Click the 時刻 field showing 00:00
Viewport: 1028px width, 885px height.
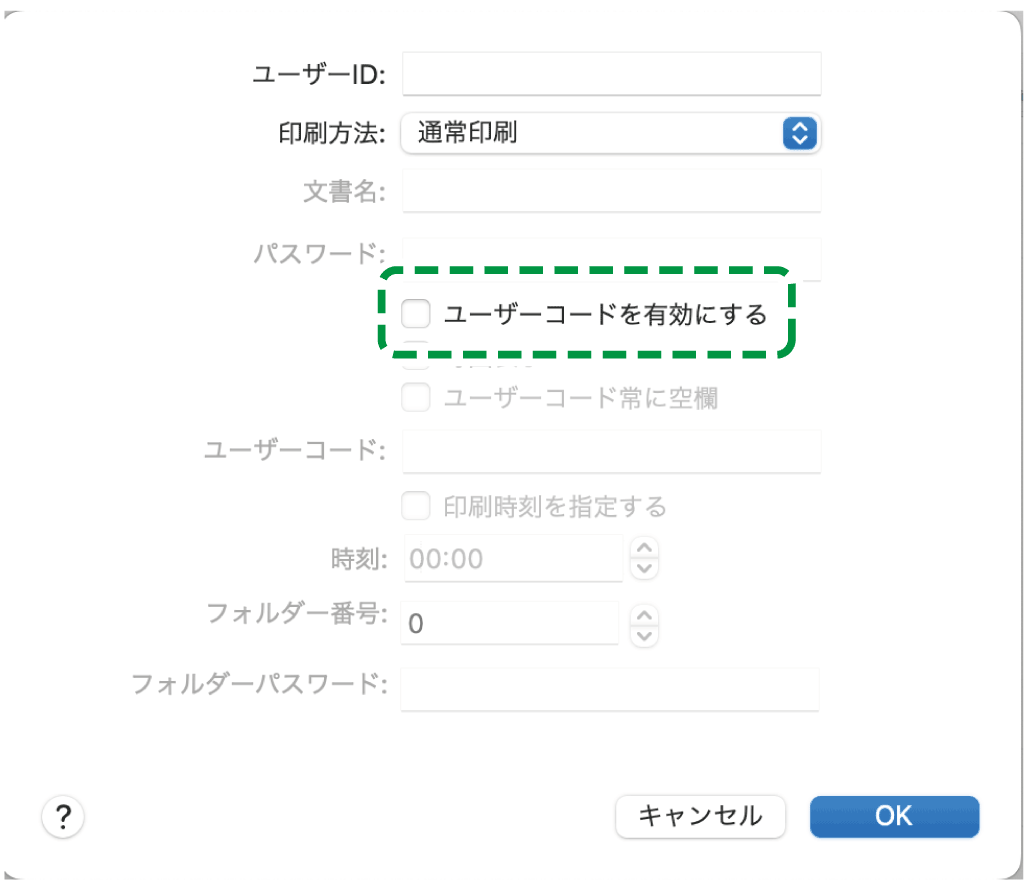[513, 559]
